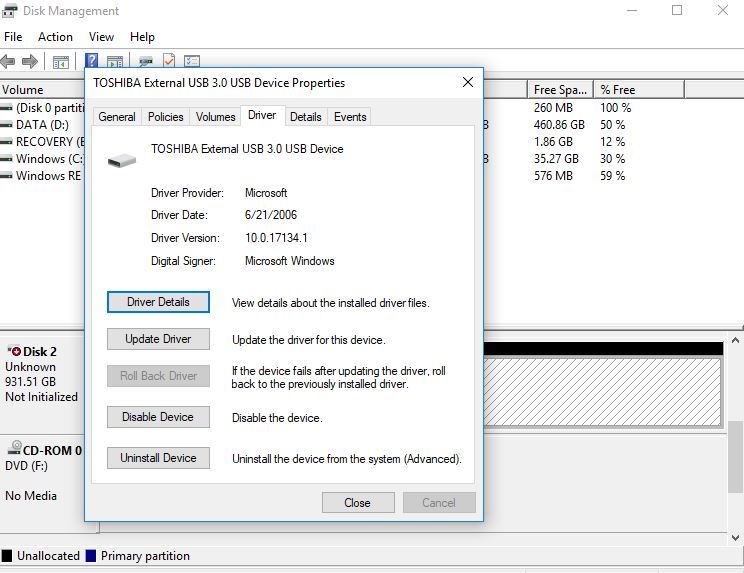744x573 pixels.
Task: Select the Windows RE volume row
Action: pyautogui.click(x=42, y=176)
